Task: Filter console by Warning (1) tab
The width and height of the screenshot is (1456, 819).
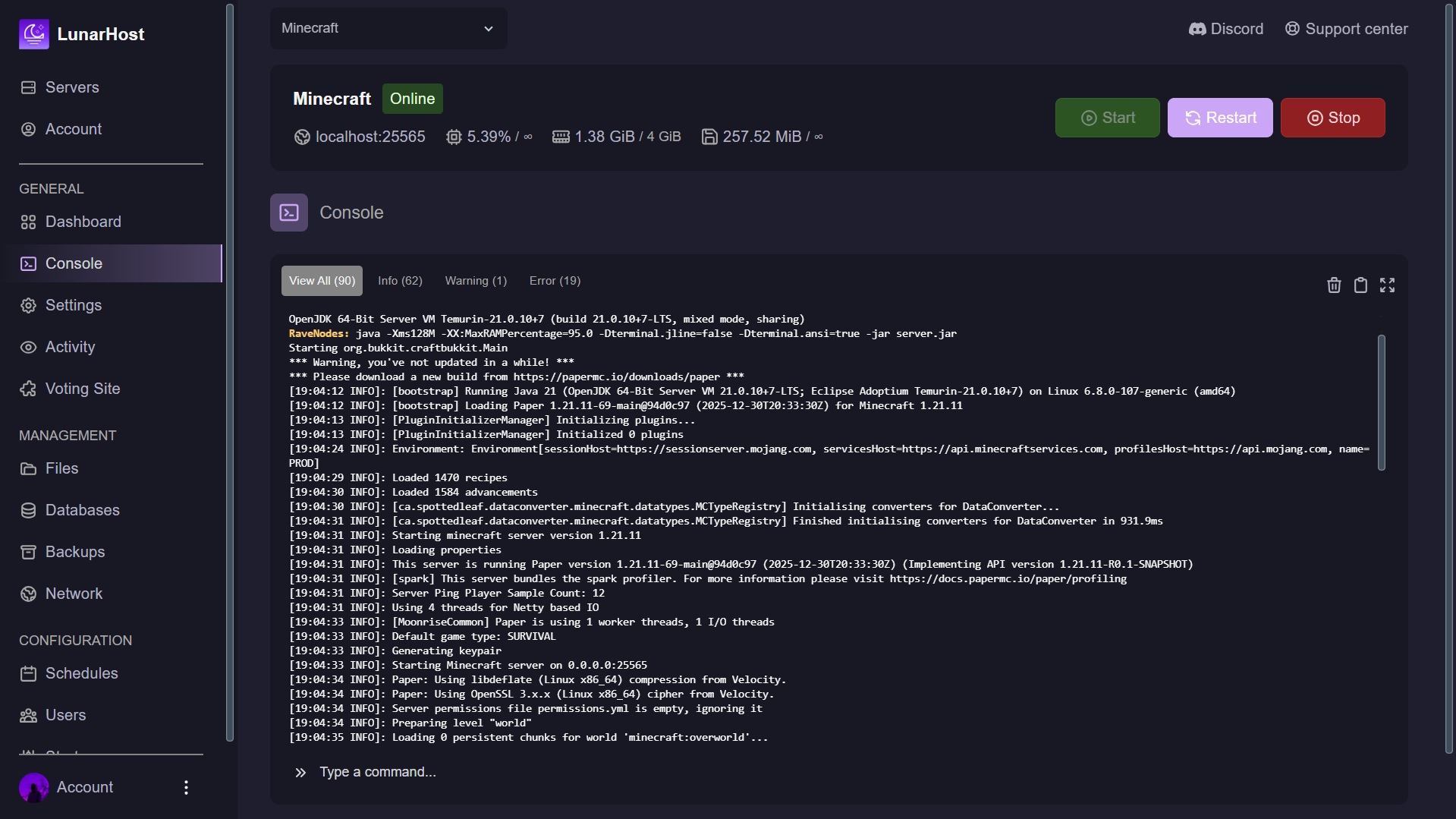Action: coord(476,281)
